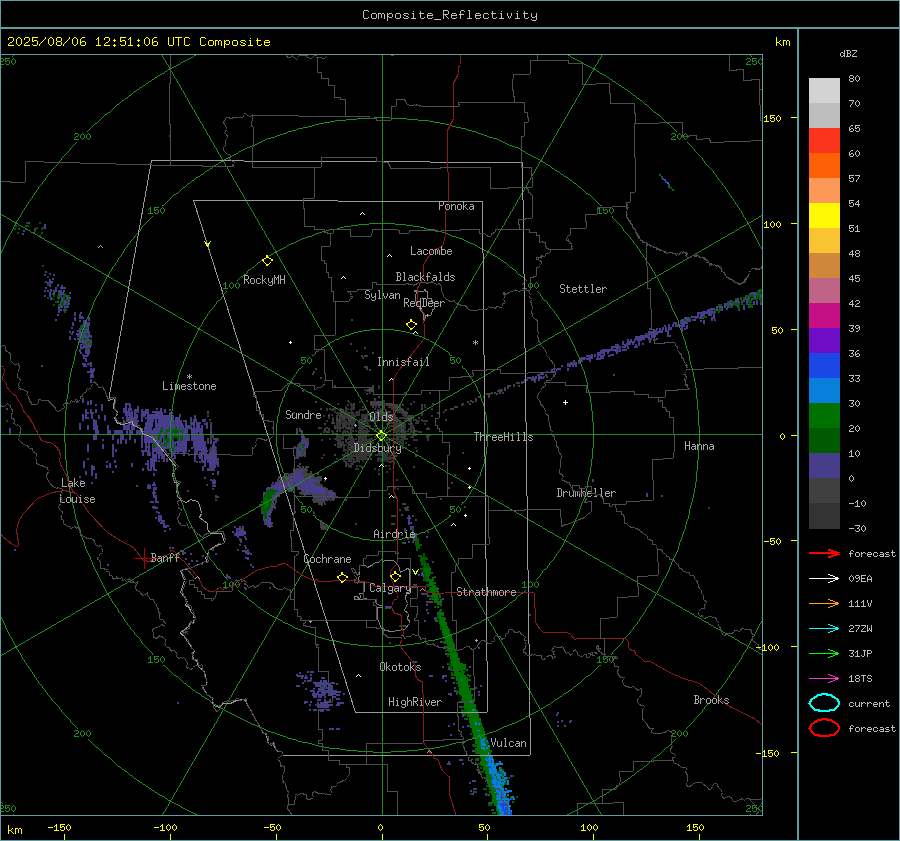The width and height of the screenshot is (900, 841).
Task: Click the Banff label
Action: (x=165, y=557)
